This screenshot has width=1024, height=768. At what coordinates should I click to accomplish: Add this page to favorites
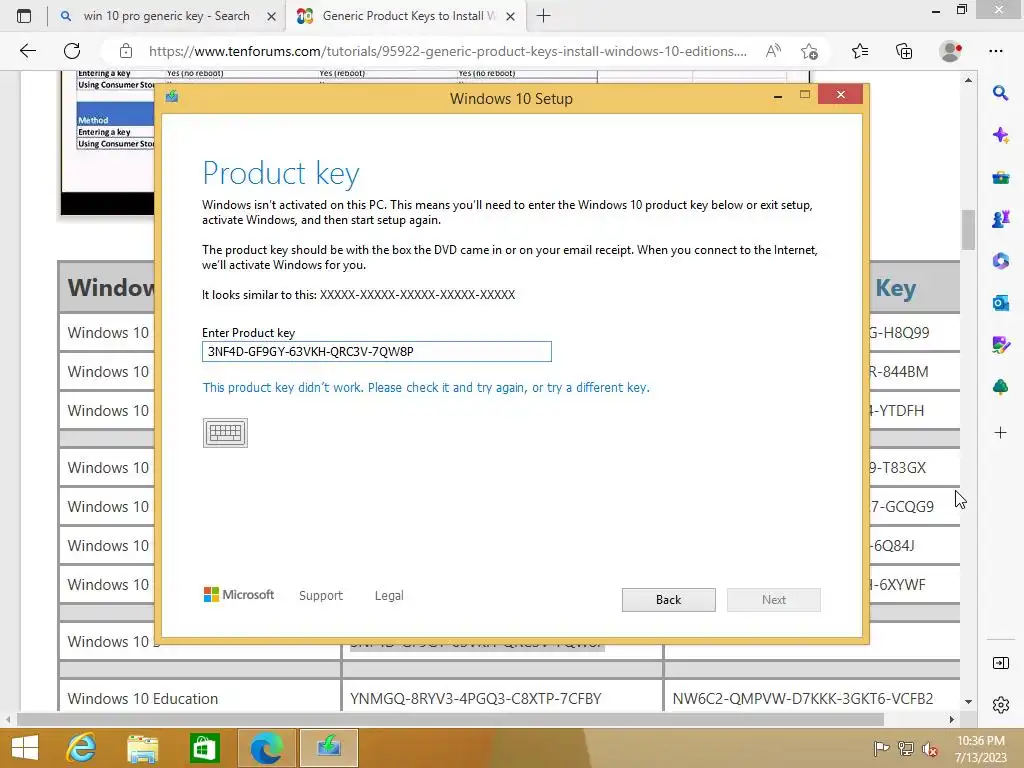point(809,51)
